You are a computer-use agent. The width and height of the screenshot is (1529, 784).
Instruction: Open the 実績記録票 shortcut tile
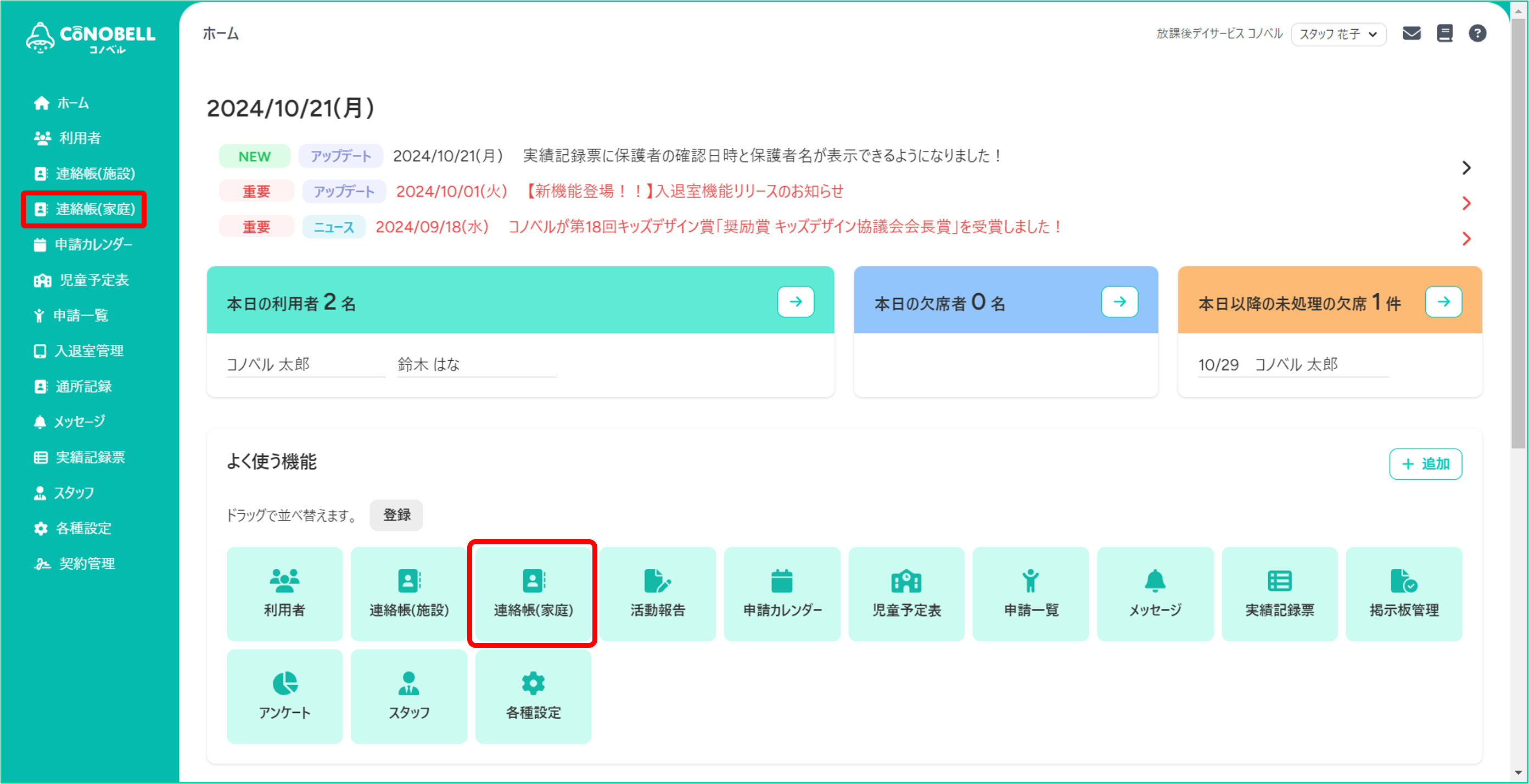pyautogui.click(x=1280, y=593)
